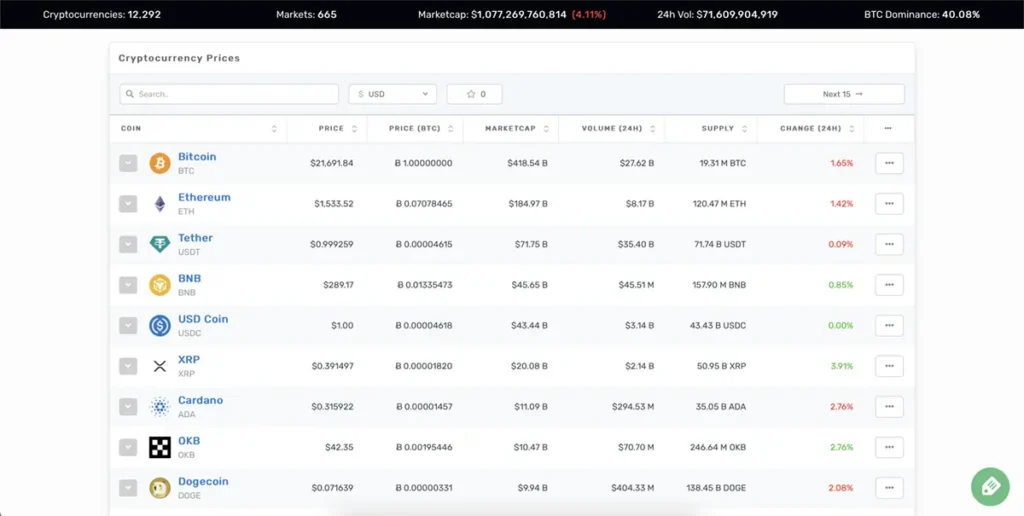Go to Next 15 coins

click(x=843, y=94)
